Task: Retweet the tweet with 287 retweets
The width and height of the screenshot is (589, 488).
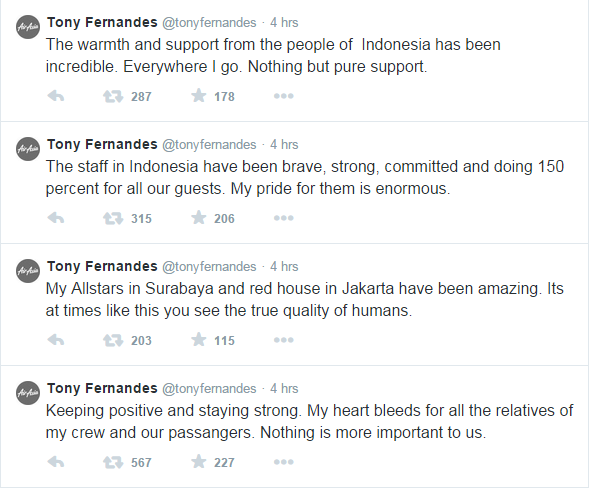Action: 113,97
